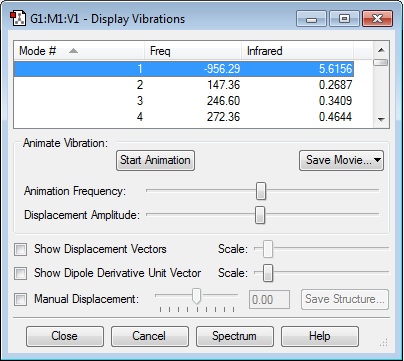This screenshot has width=404, height=361.
Task: Open the Spectrum window
Action: tap(235, 336)
